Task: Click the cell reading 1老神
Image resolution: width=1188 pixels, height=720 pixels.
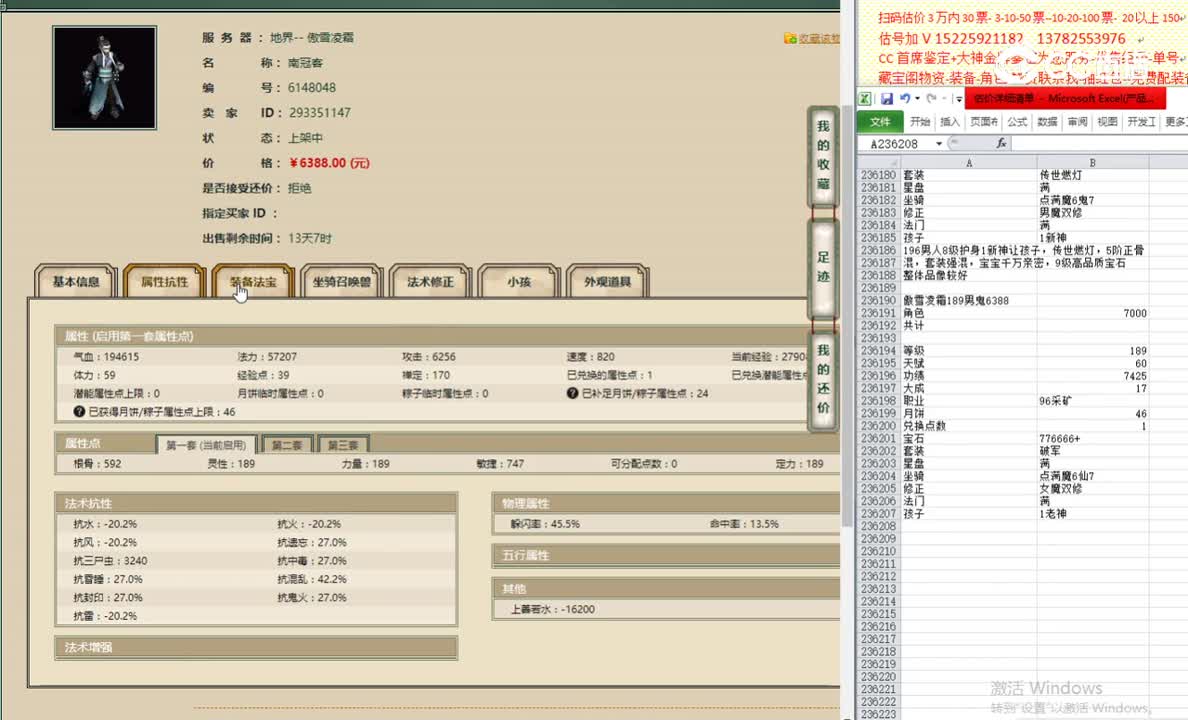Action: pyautogui.click(x=1093, y=514)
